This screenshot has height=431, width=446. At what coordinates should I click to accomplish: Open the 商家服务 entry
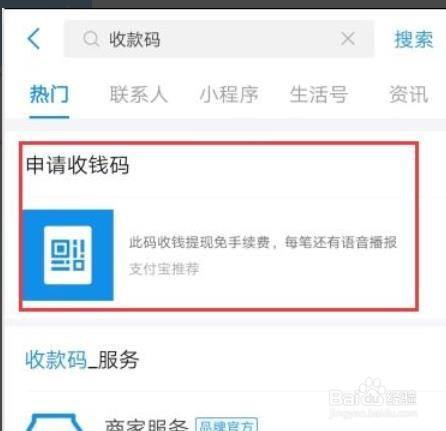[x=147, y=425]
